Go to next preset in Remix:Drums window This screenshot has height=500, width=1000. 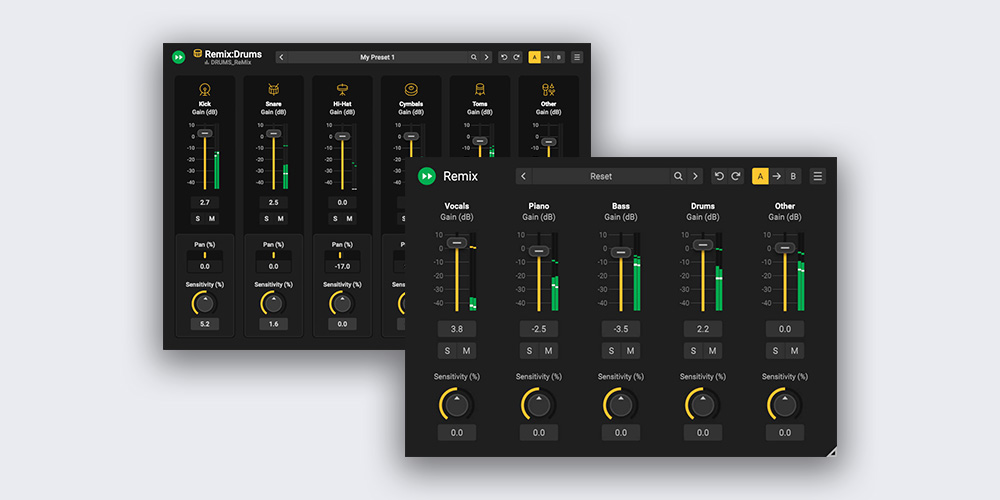tap(487, 57)
